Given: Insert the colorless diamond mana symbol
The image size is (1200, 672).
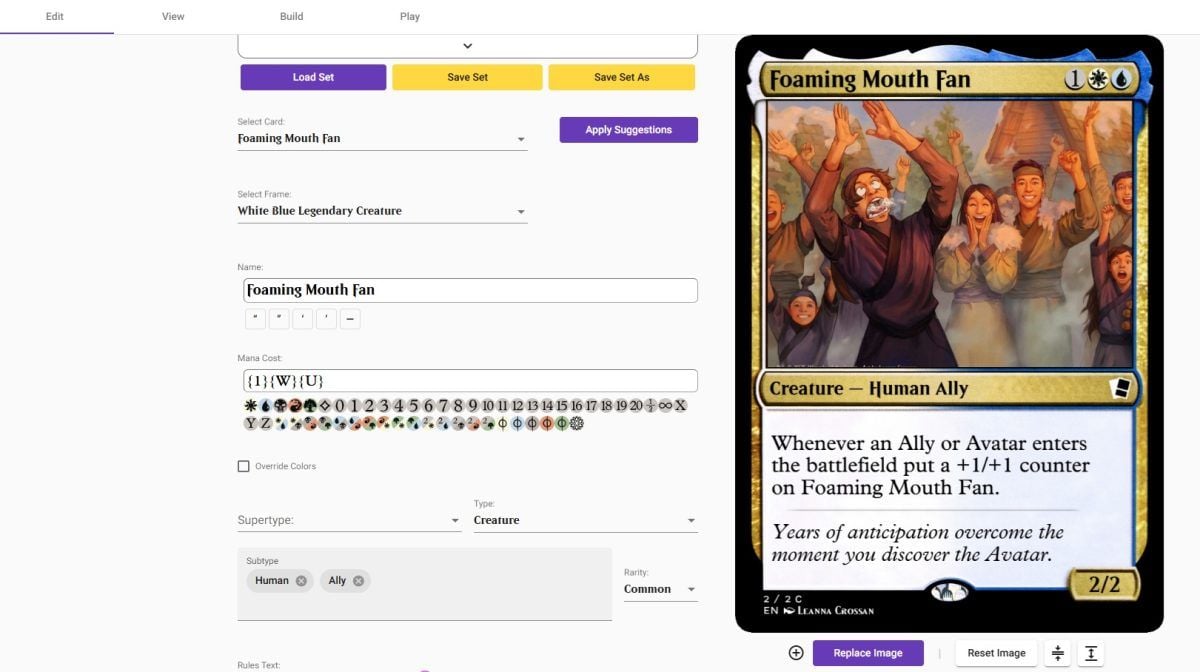Looking at the screenshot, I should [x=325, y=406].
